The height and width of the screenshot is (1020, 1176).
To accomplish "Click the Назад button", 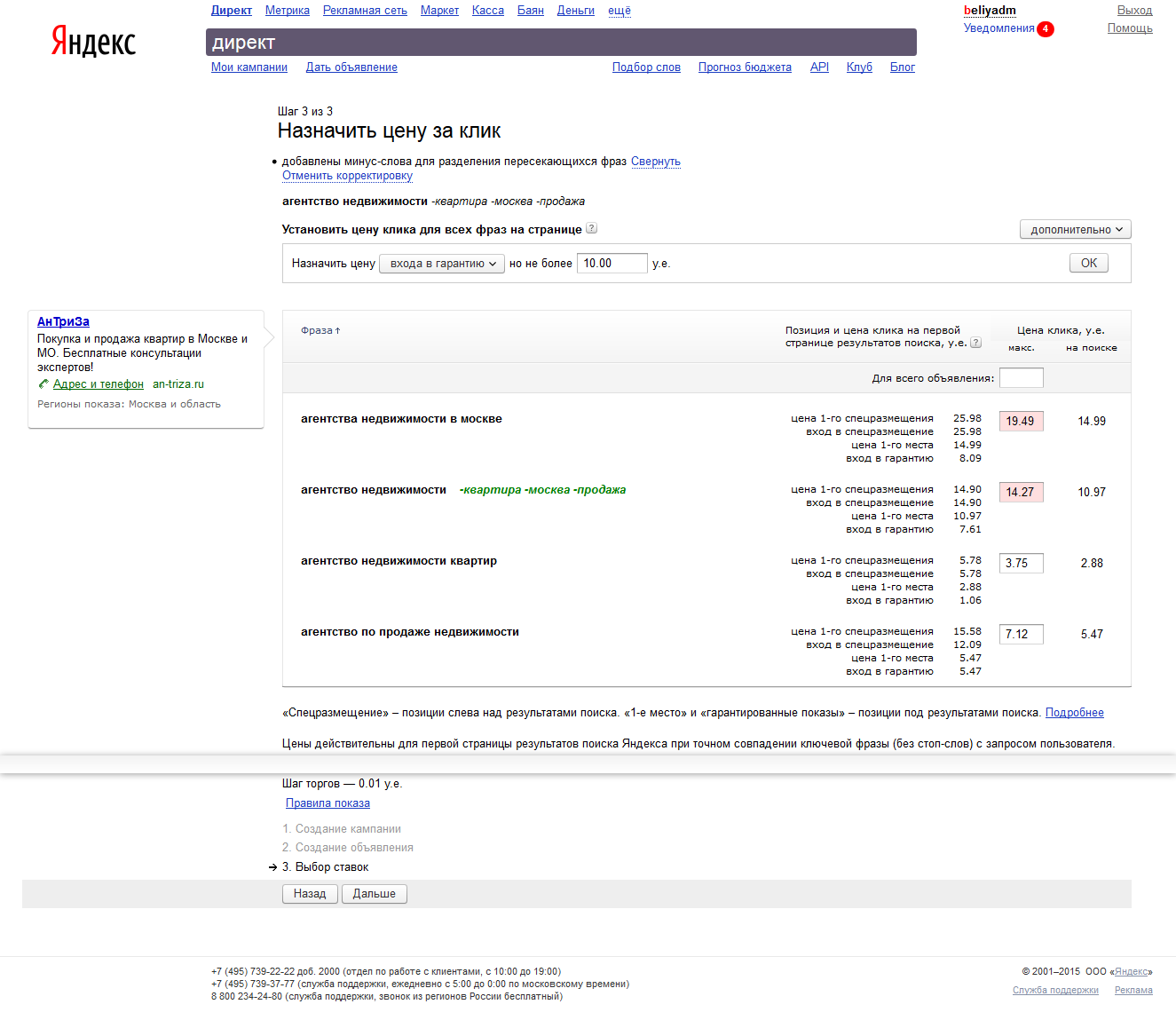I will (310, 894).
